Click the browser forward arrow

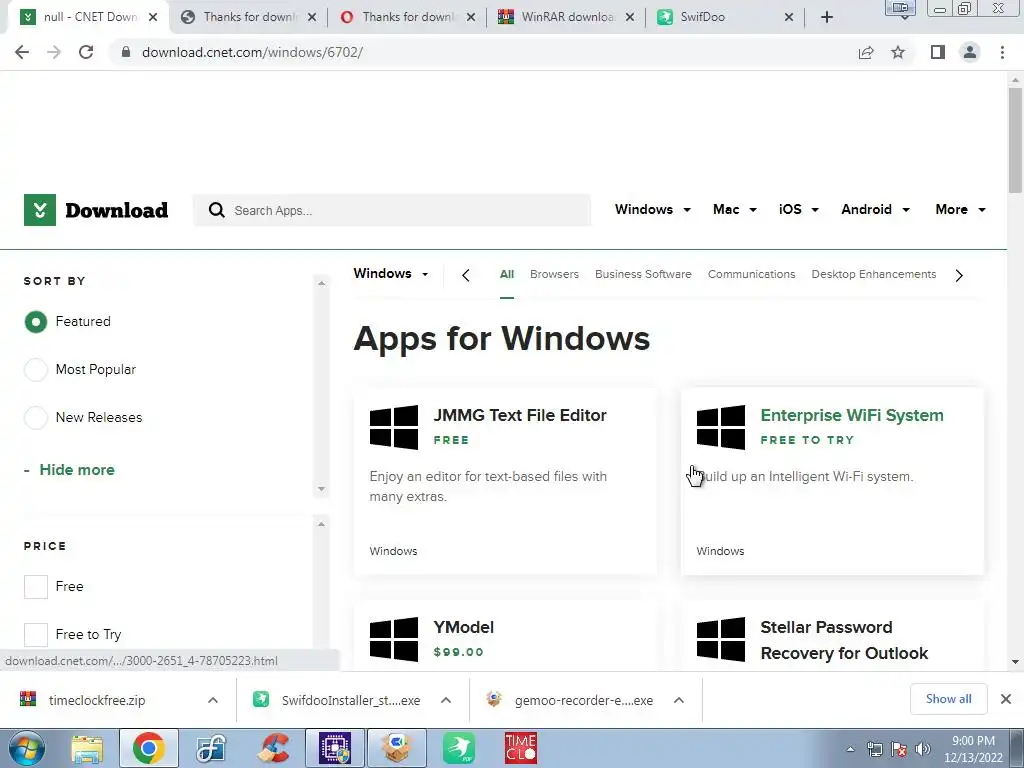(x=54, y=52)
